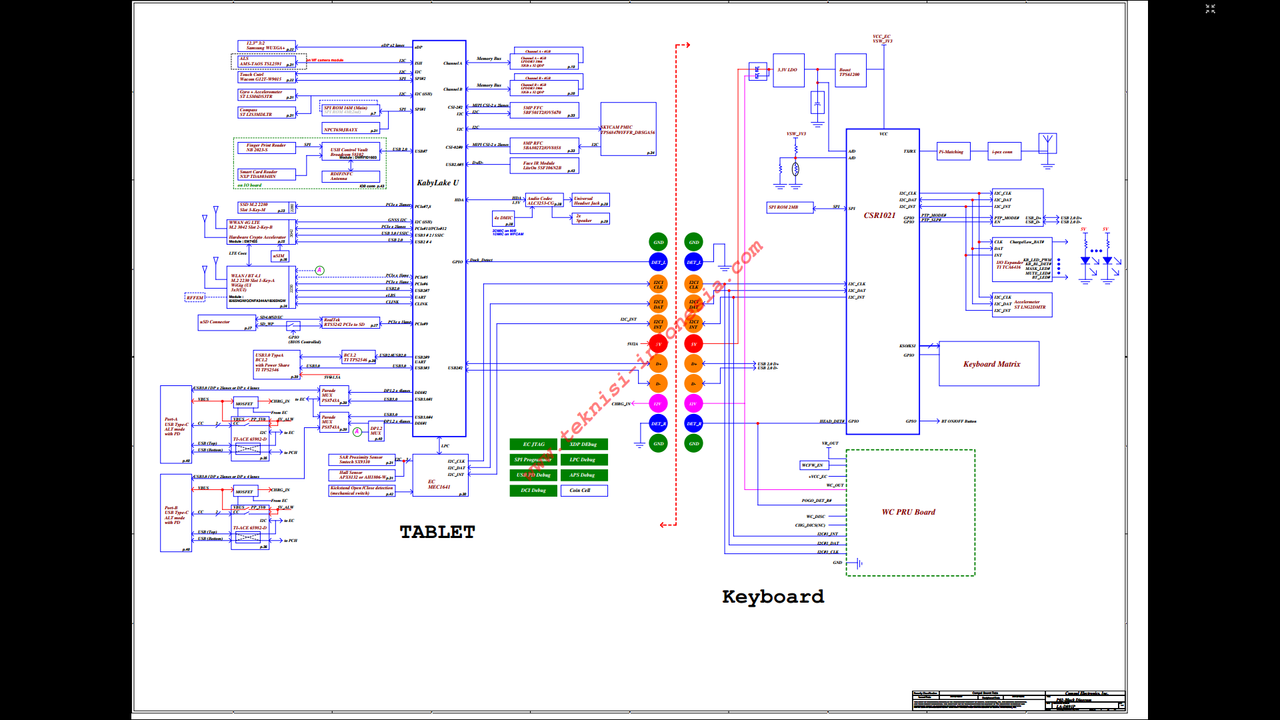Click the white Coin Cell box
Screen dimensions: 1280x720
pyautogui.click(x=582, y=491)
